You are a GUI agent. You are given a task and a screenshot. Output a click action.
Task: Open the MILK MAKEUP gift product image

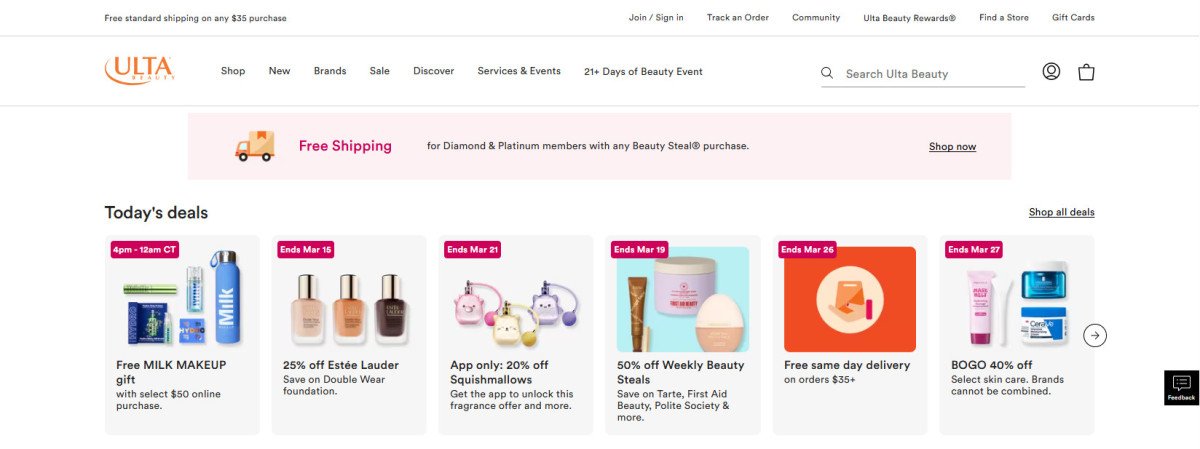pyautogui.click(x=182, y=298)
